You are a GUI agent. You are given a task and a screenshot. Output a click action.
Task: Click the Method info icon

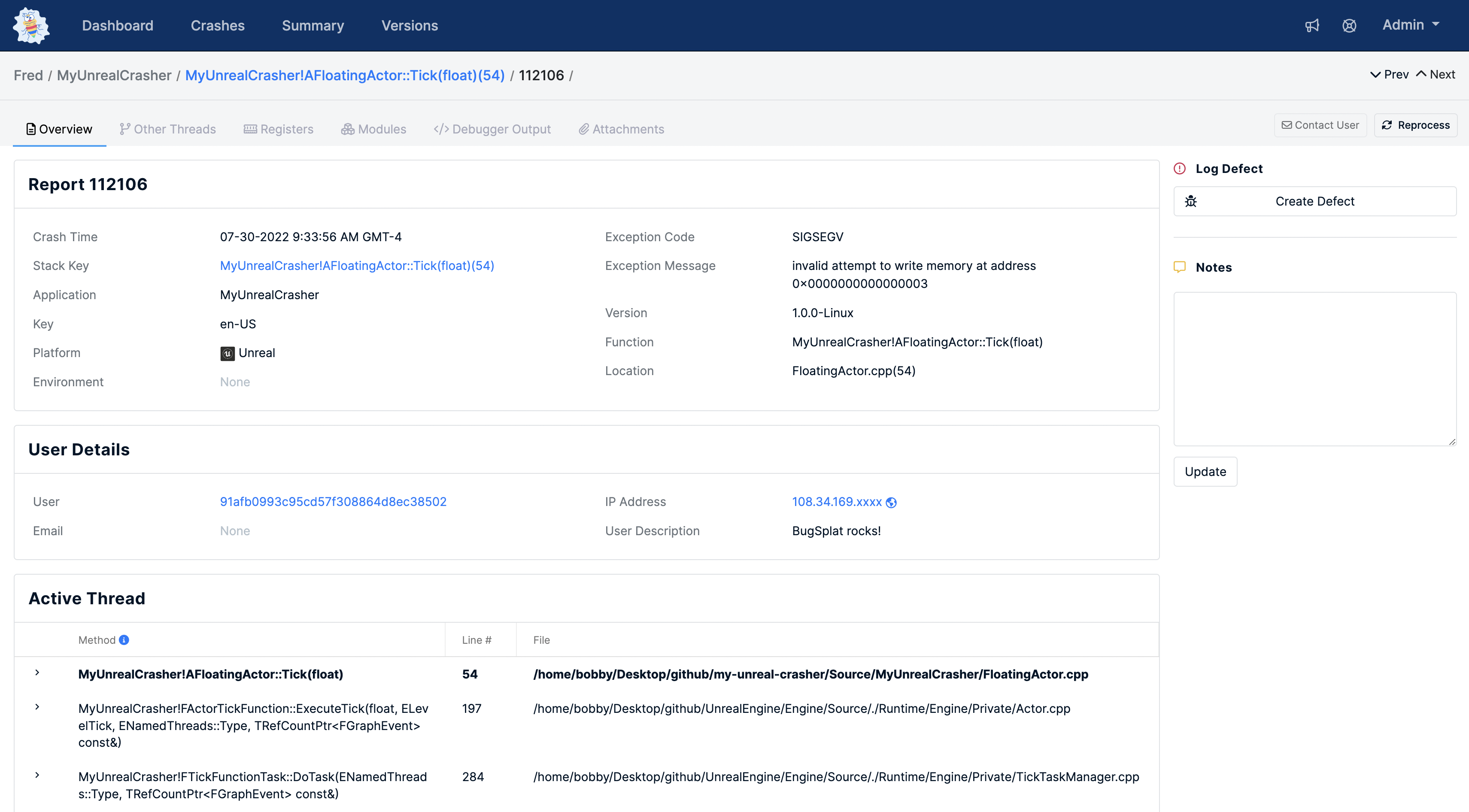124,640
